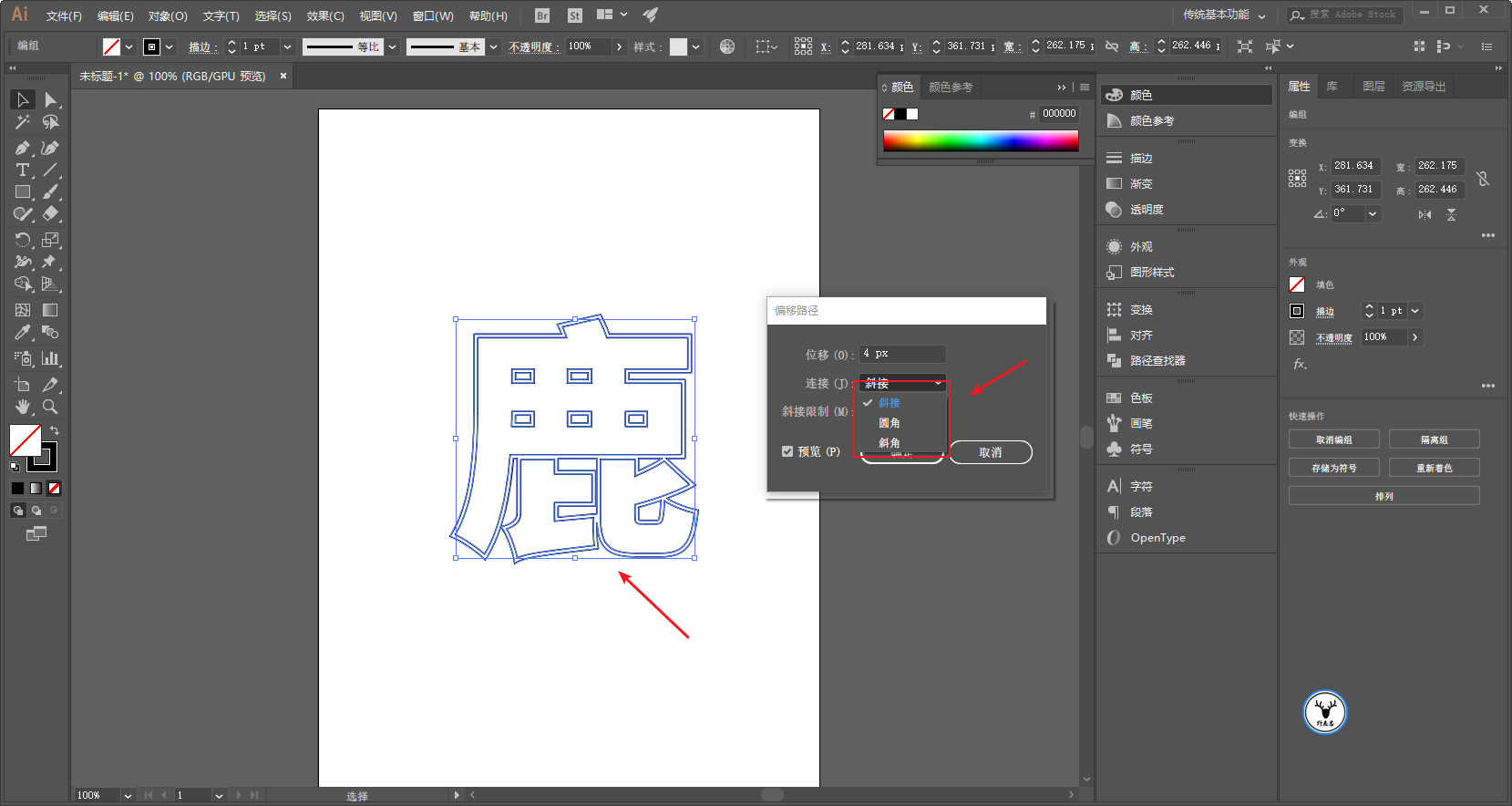Screen dimensions: 1512x806
Task: Select the Line Segment tool
Action: 51,170
